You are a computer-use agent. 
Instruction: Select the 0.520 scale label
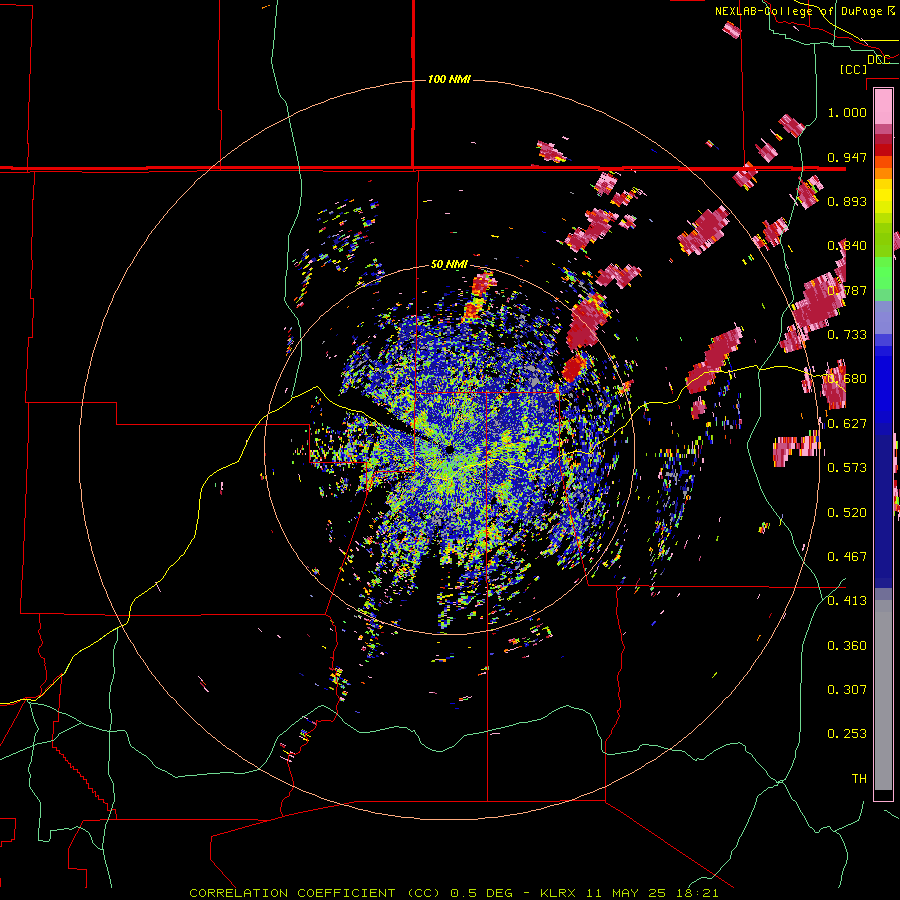pos(847,513)
